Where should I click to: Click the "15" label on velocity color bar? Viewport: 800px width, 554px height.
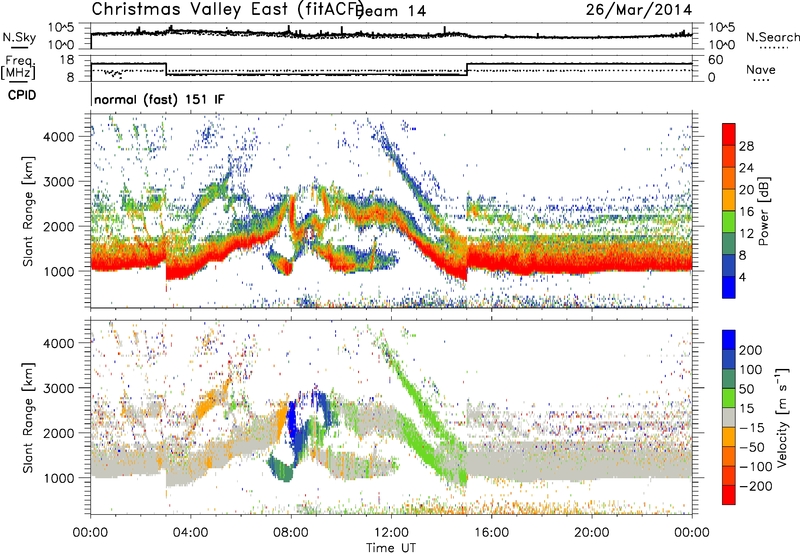[746, 408]
